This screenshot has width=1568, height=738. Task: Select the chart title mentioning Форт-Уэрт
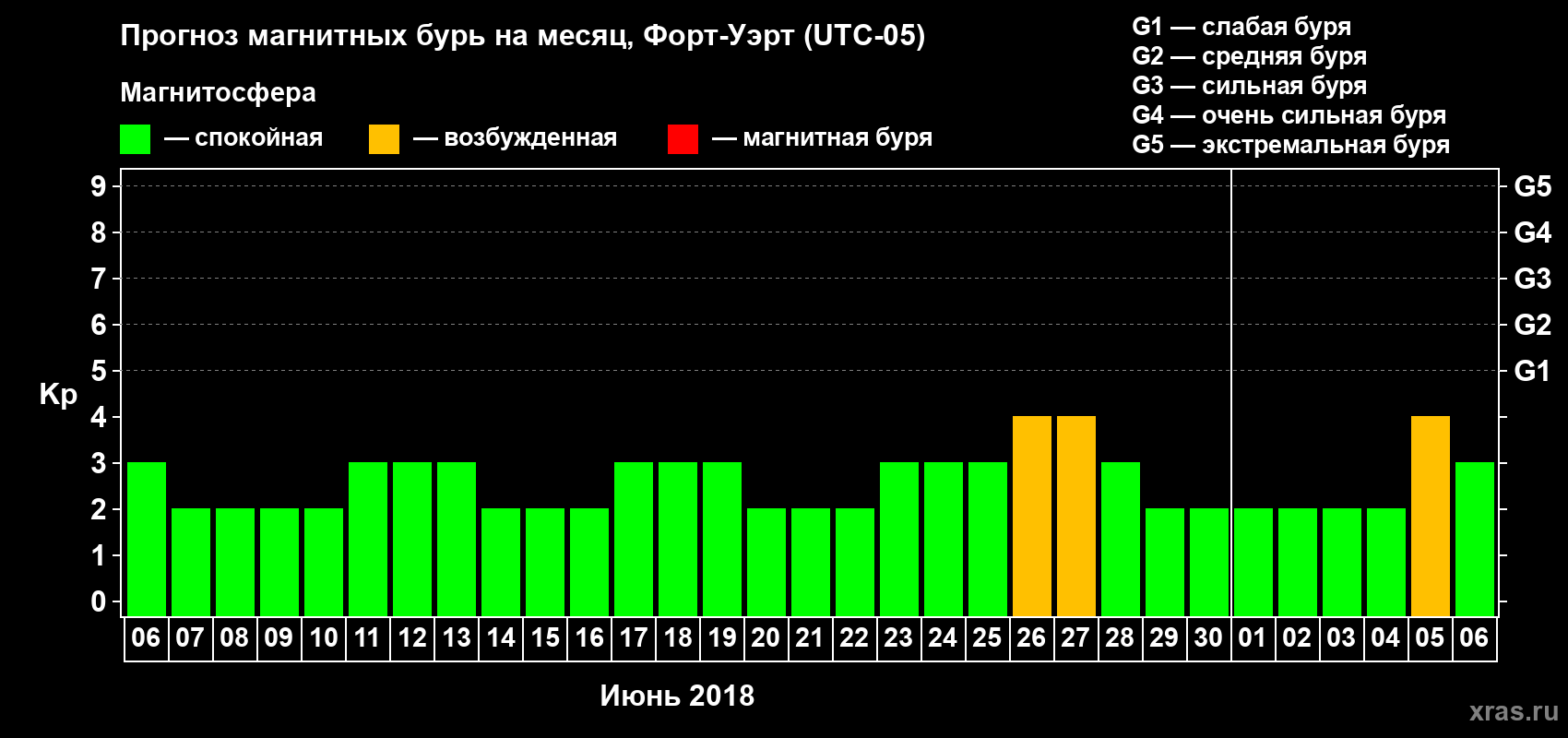pos(522,36)
